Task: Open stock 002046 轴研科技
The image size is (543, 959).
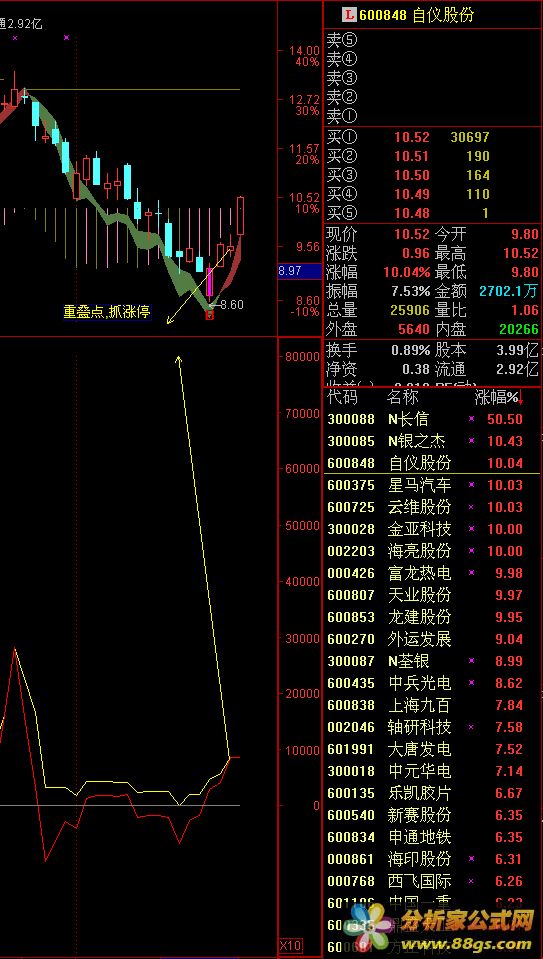Action: click(432, 727)
